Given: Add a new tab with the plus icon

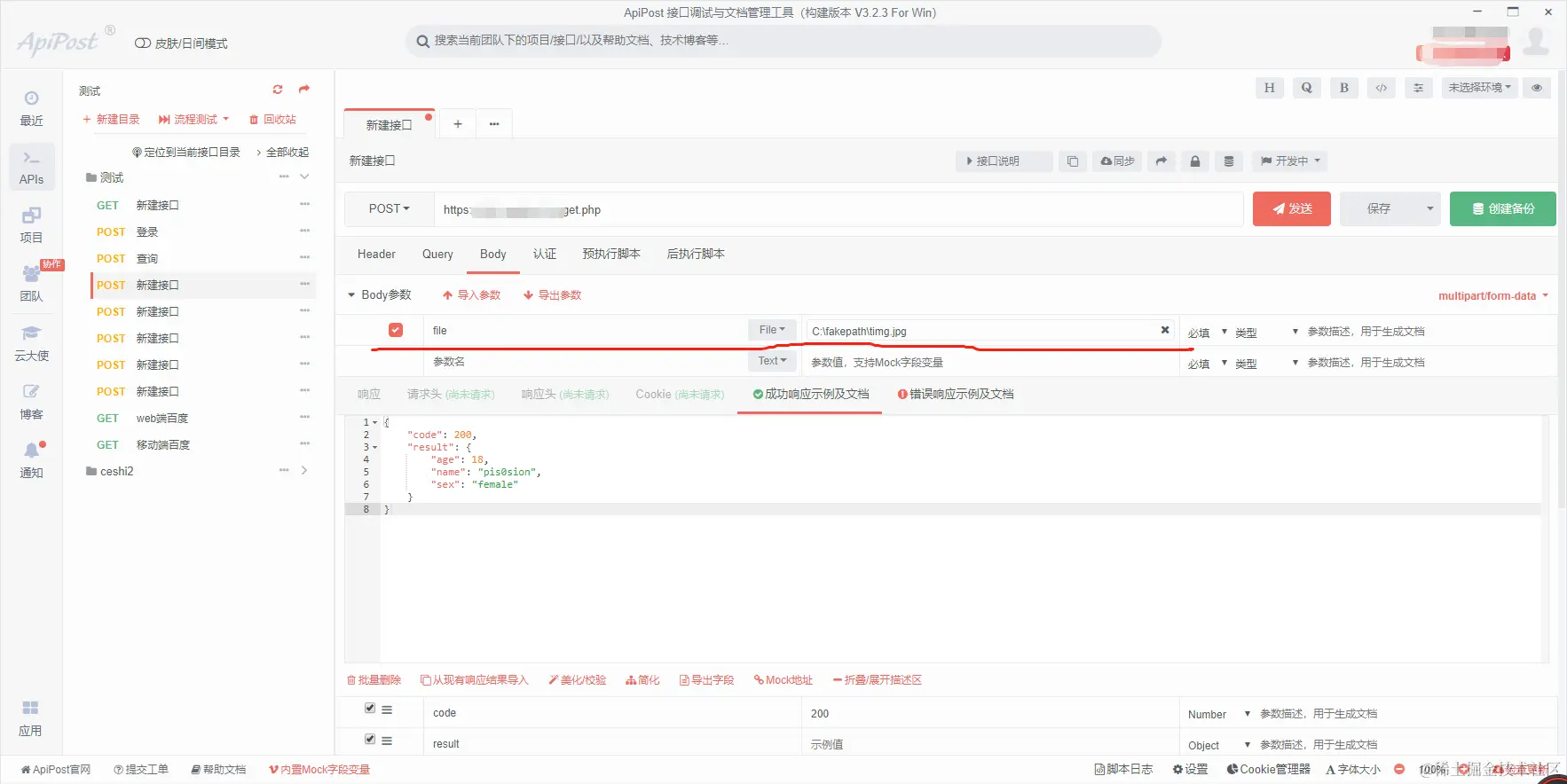Looking at the screenshot, I should [458, 124].
